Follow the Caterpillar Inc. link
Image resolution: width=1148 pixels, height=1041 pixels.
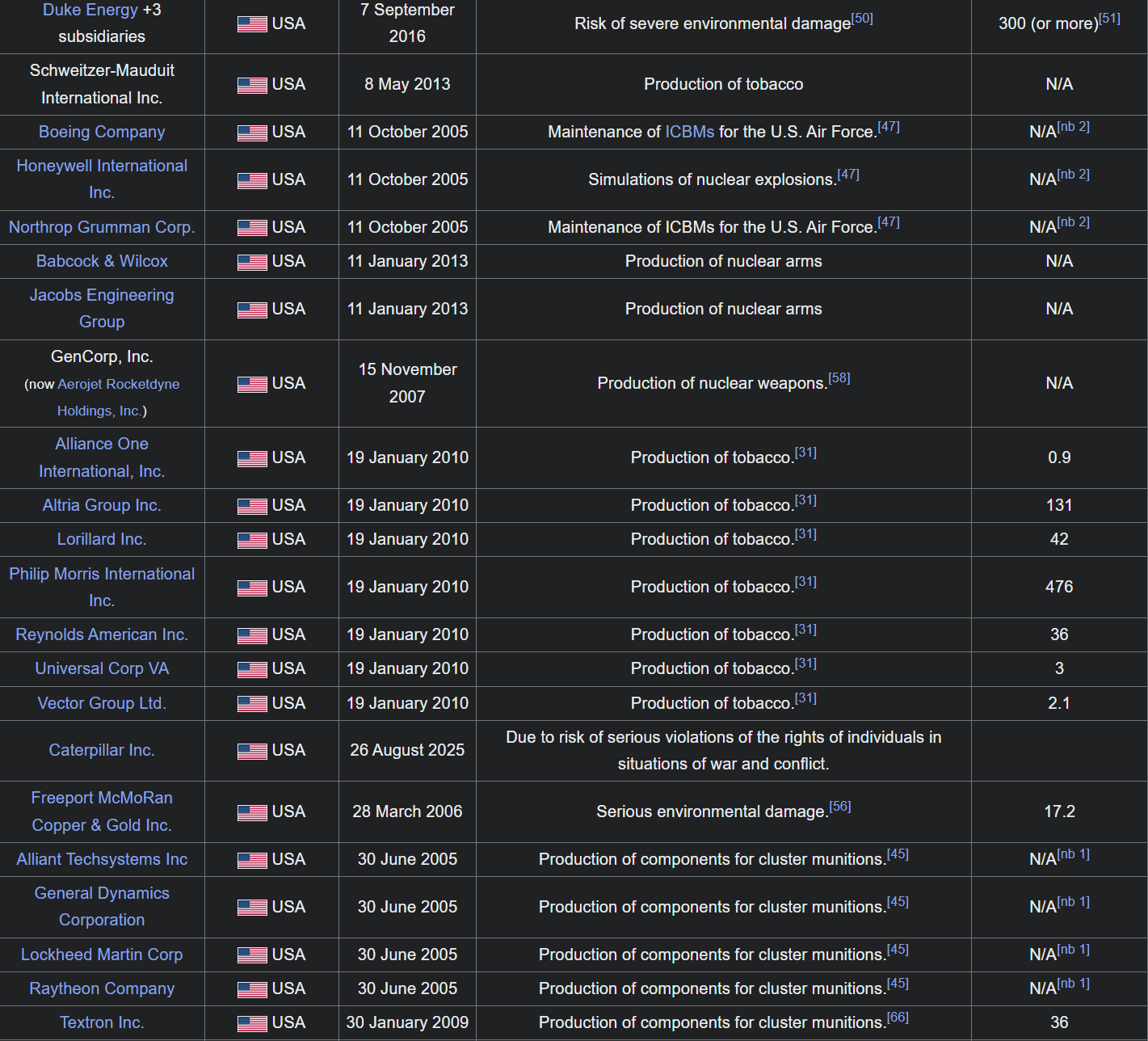click(x=102, y=750)
